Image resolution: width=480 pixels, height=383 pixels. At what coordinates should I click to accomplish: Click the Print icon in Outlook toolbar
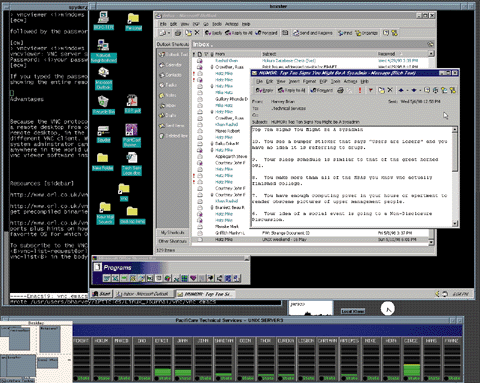pos(178,33)
